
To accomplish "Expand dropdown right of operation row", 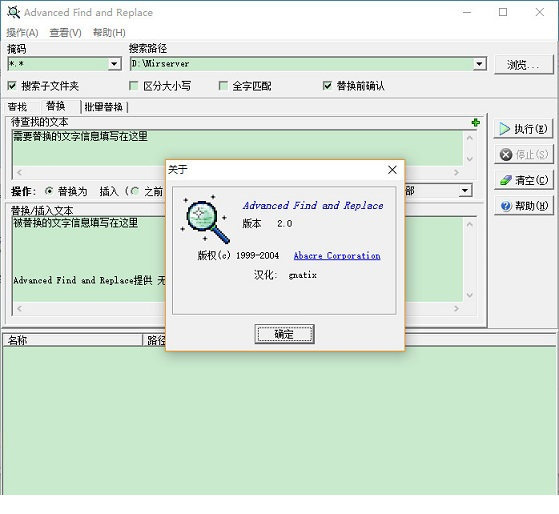I will (465, 190).
